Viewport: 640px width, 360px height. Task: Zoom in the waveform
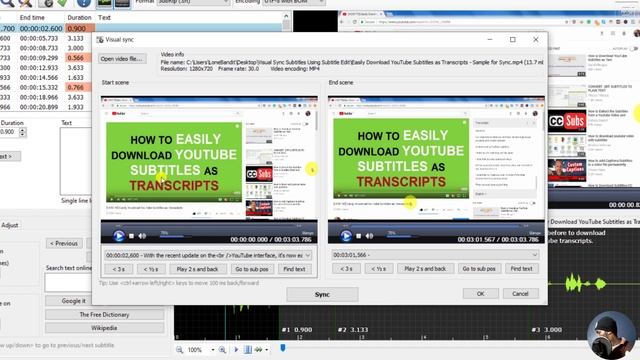pos(222,350)
